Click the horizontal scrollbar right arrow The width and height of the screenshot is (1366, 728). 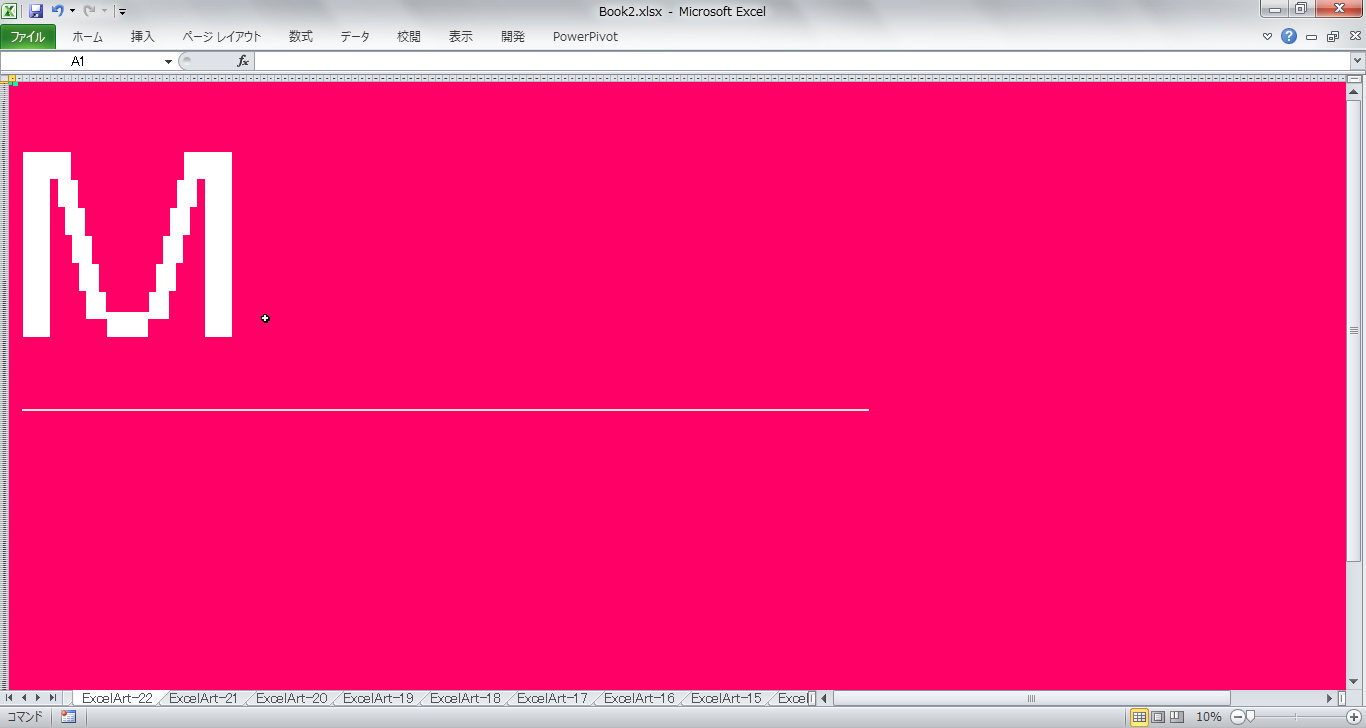pos(1330,698)
